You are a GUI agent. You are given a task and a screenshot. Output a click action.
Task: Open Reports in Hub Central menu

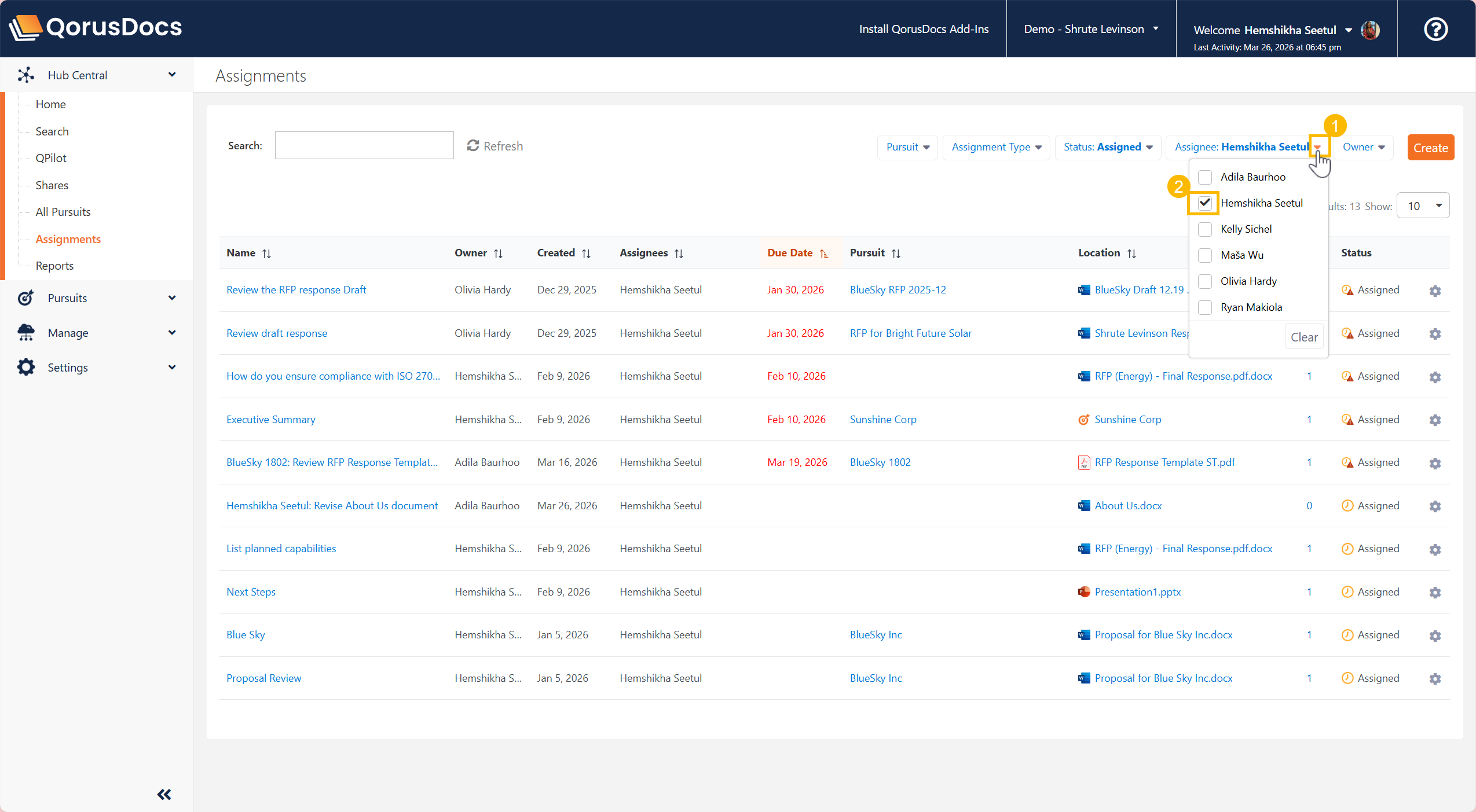click(54, 266)
